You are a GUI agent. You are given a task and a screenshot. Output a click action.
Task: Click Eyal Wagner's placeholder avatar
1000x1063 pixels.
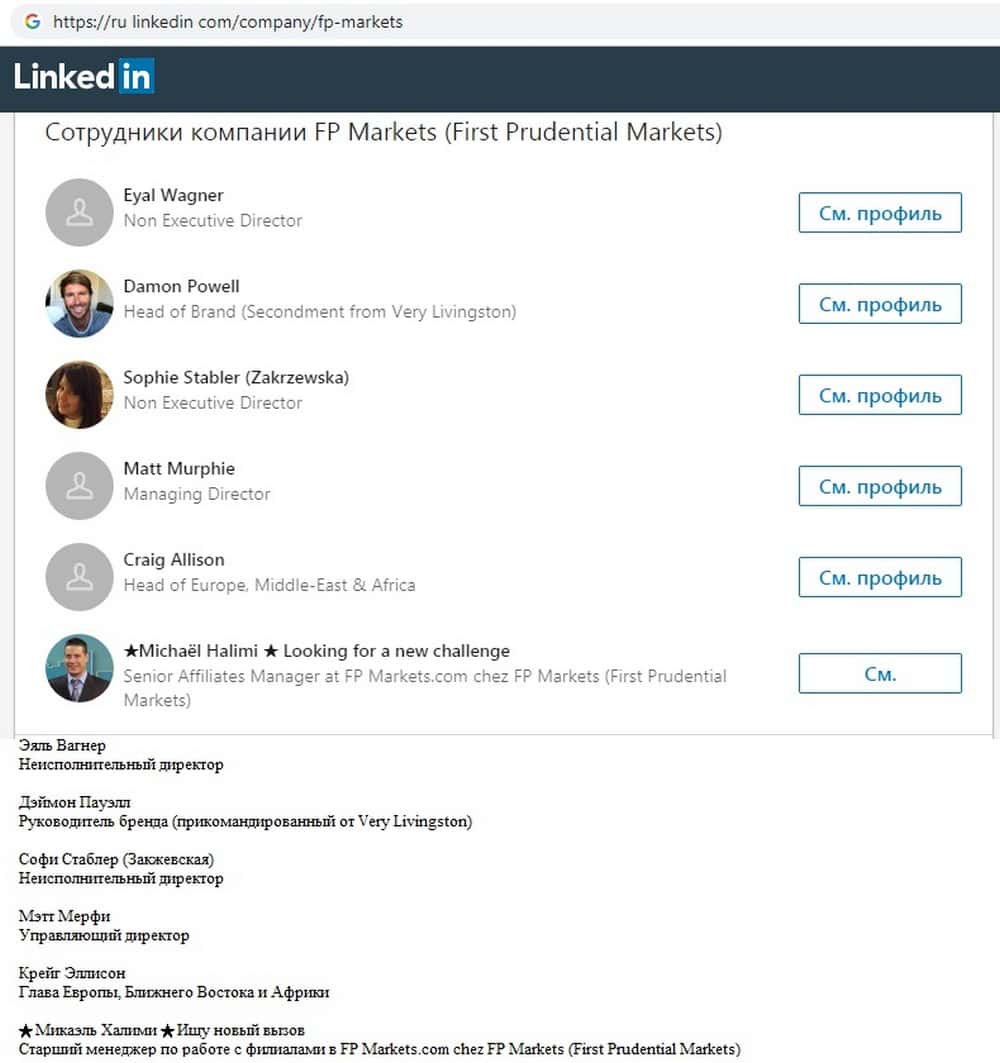(79, 212)
